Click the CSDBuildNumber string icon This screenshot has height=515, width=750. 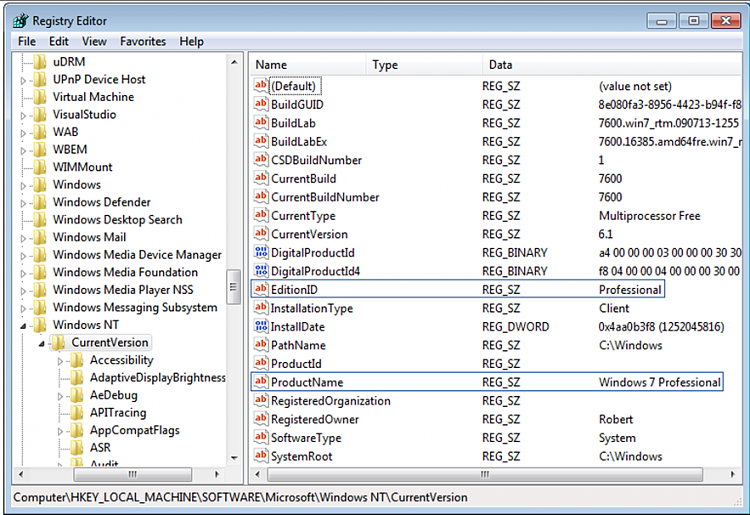coord(261,160)
